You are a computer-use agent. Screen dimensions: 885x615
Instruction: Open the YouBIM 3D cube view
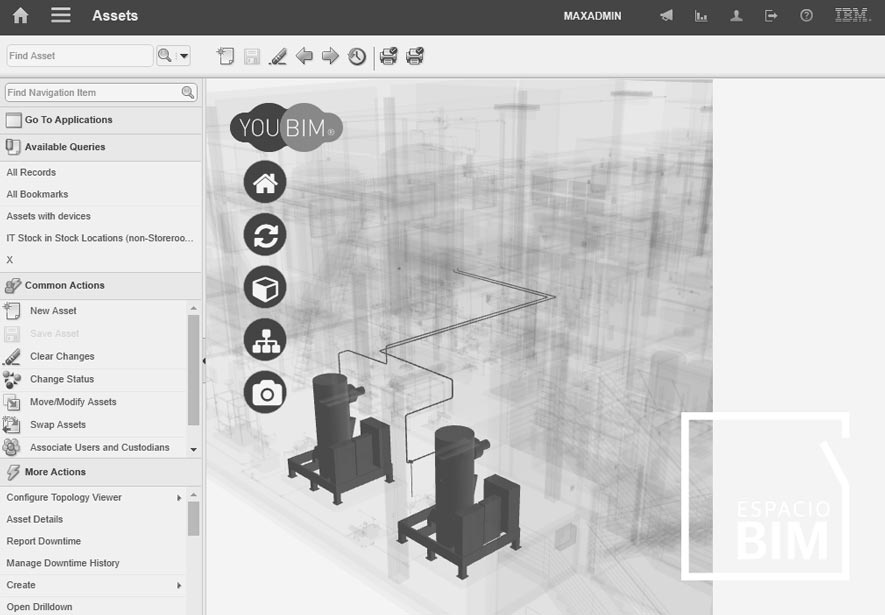(x=264, y=287)
